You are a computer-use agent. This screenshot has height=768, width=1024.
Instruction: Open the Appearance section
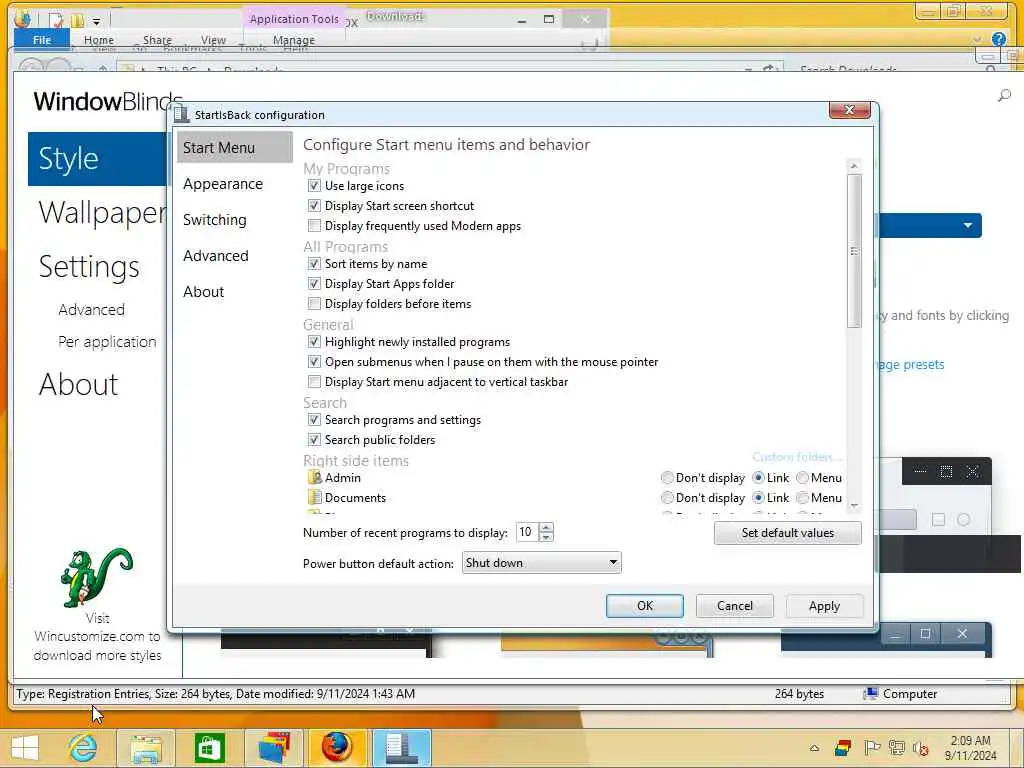point(223,184)
